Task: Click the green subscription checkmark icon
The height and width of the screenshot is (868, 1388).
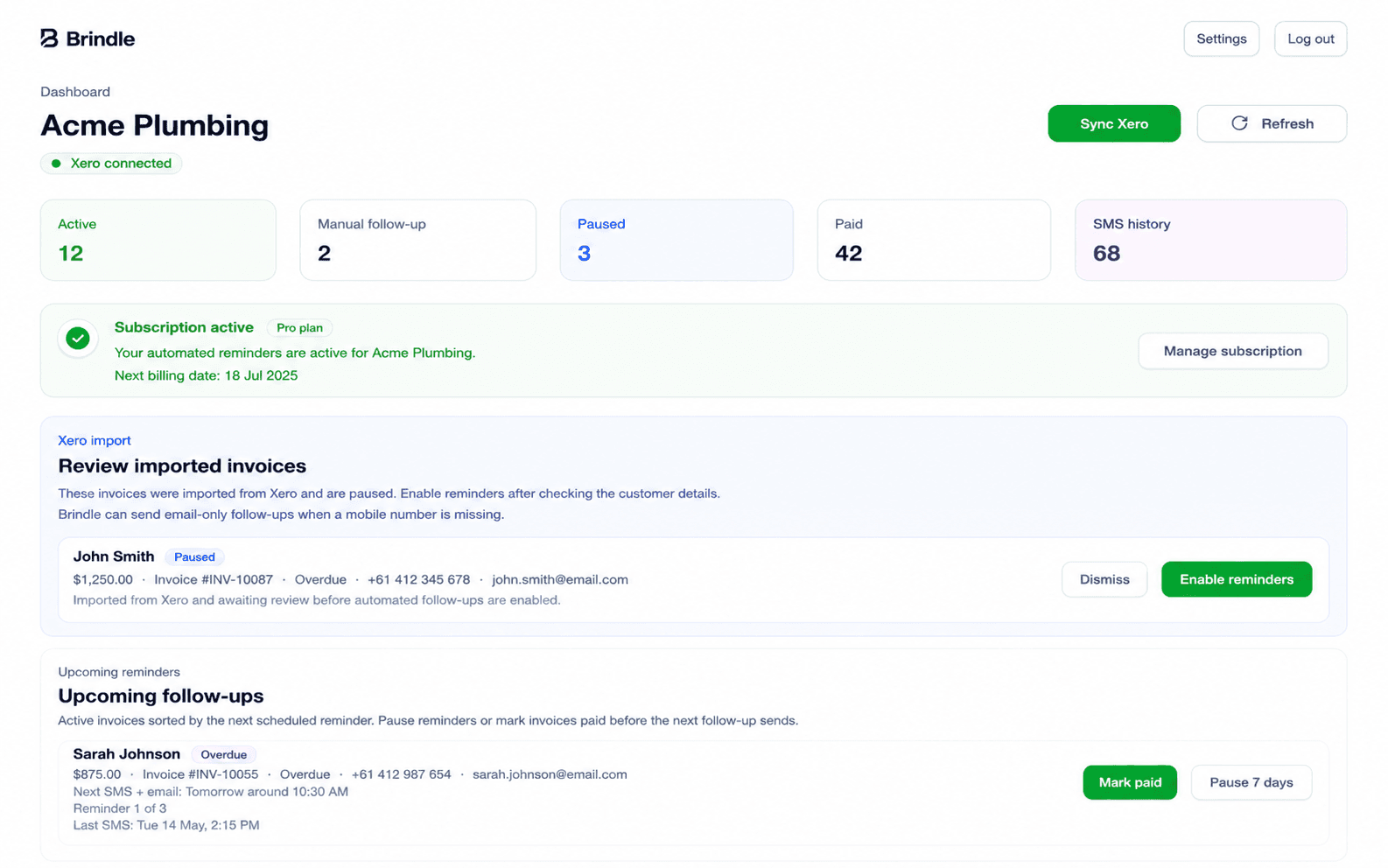Action: pos(78,338)
